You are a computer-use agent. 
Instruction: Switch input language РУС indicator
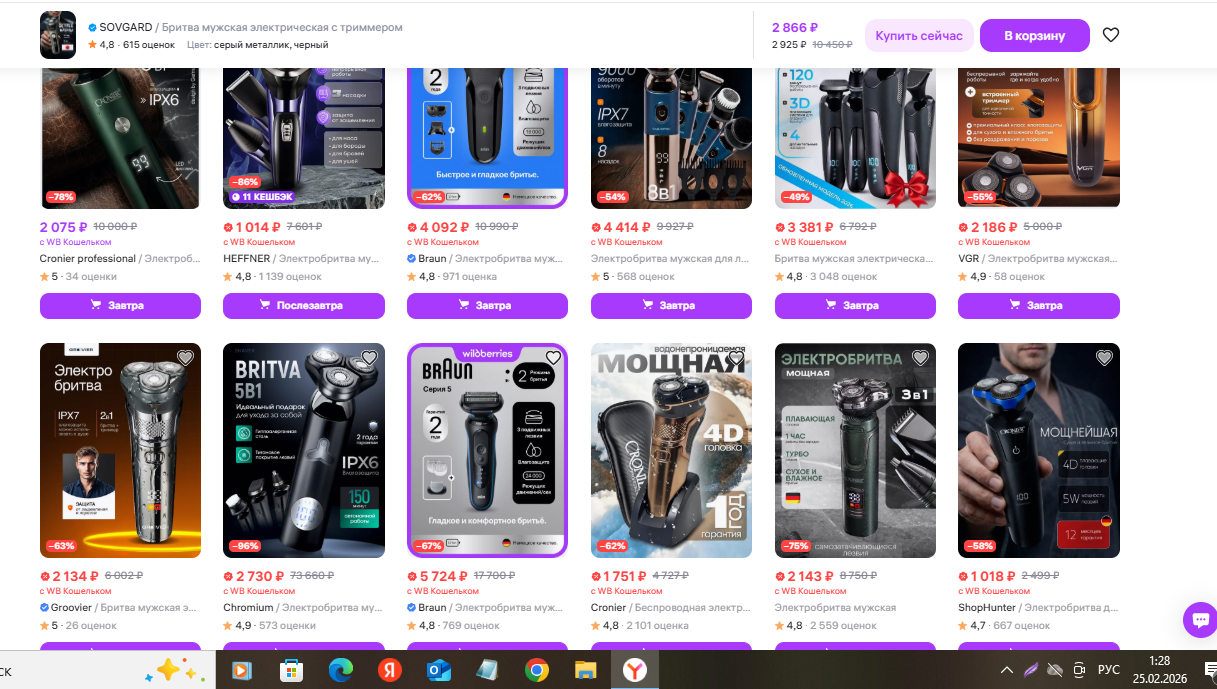point(1109,669)
